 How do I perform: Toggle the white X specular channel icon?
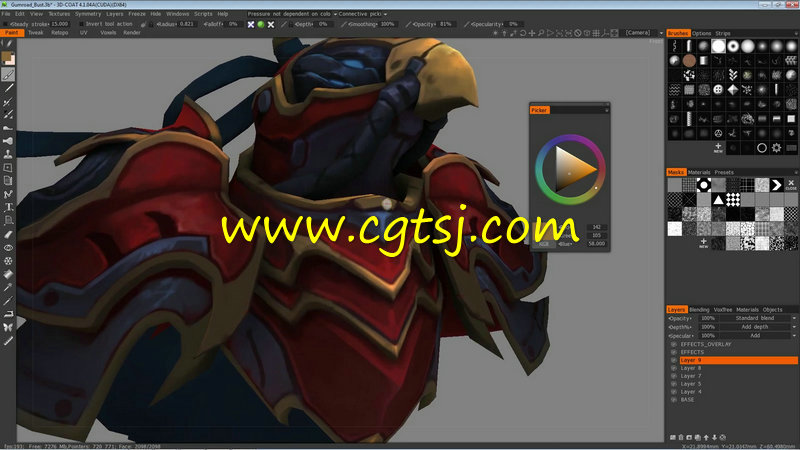pyautogui.click(x=271, y=24)
